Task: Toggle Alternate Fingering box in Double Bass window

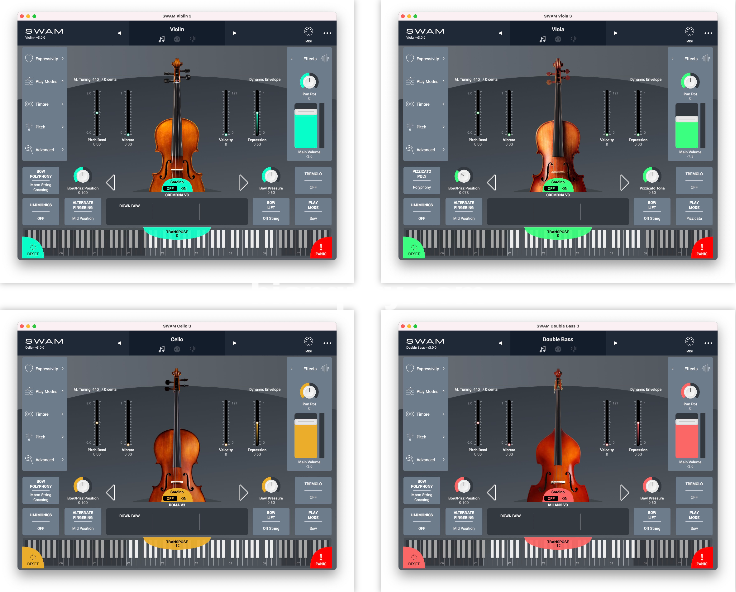Action: 464,521
